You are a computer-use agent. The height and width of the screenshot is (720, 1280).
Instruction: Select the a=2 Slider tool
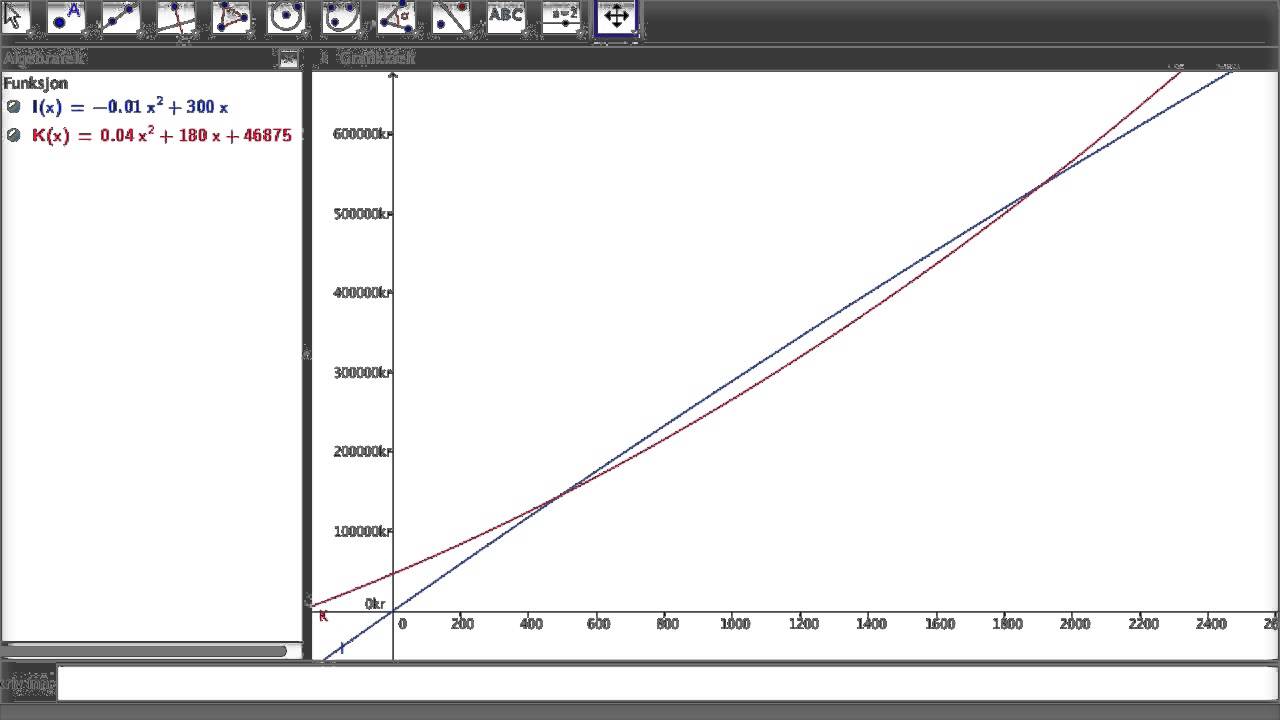point(561,17)
